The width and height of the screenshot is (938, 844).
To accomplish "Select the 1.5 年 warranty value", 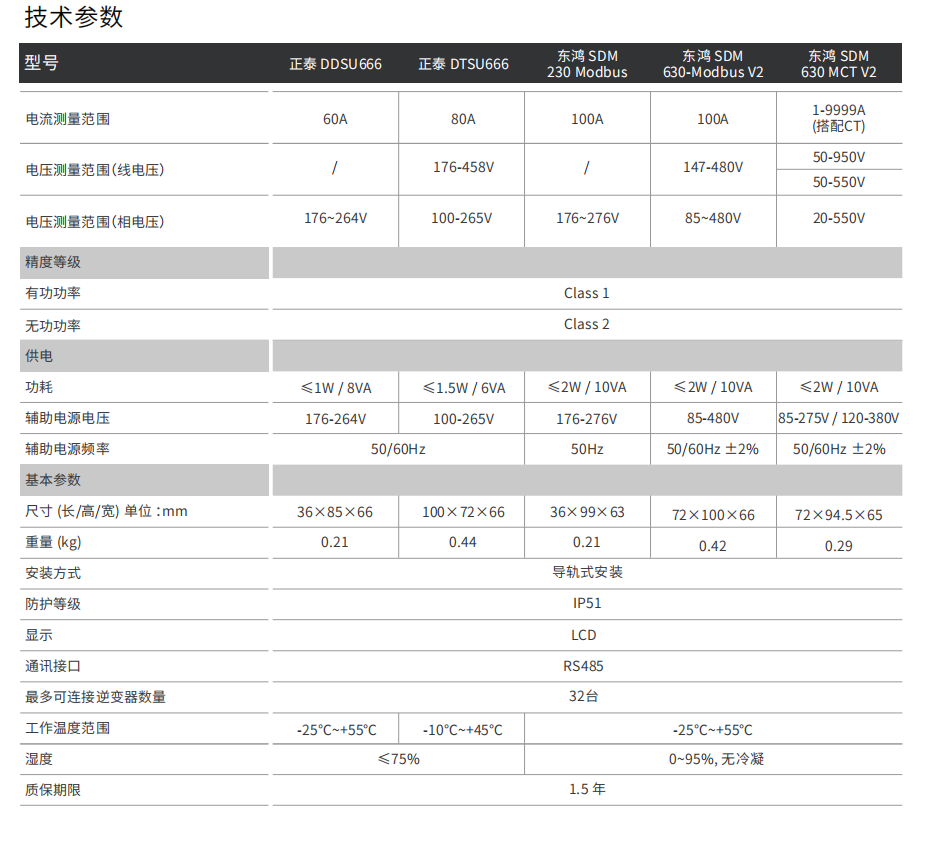I will click(x=587, y=789).
